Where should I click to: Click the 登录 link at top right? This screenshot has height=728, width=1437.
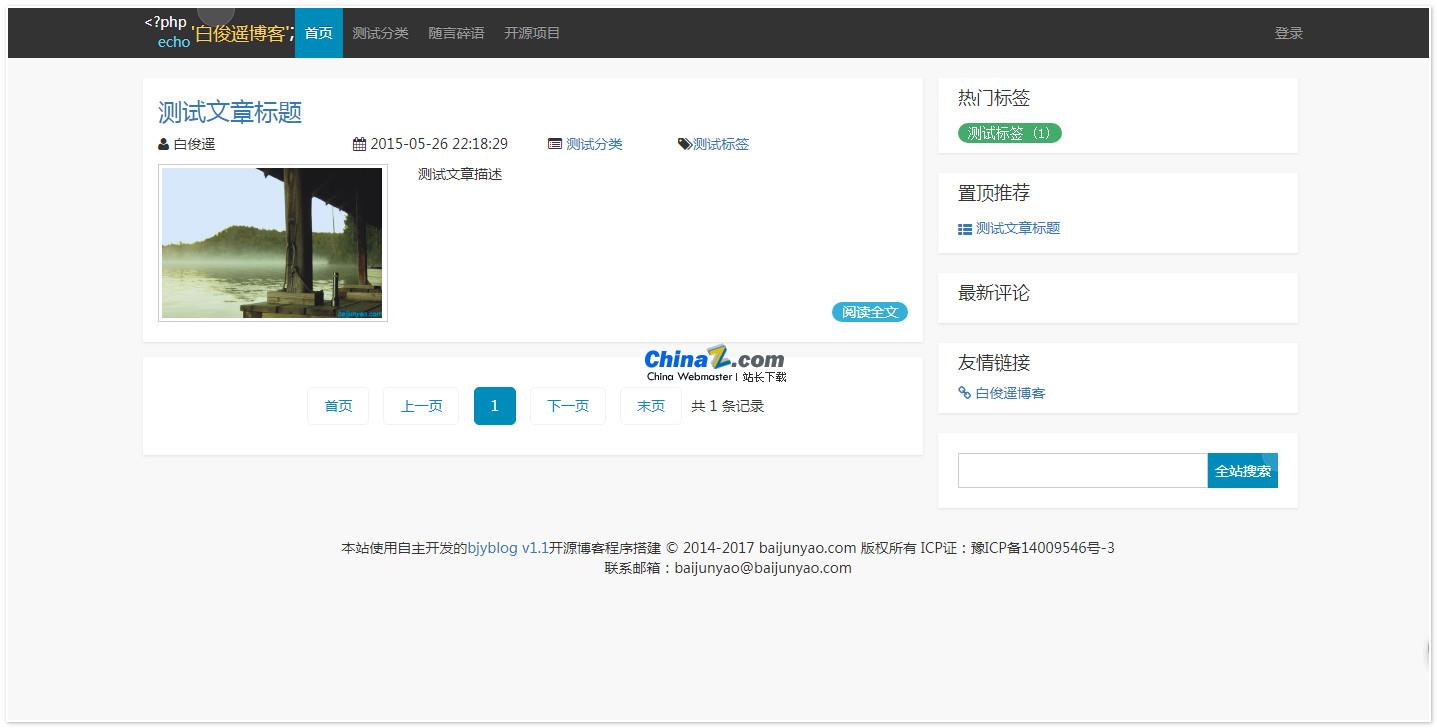[1288, 32]
